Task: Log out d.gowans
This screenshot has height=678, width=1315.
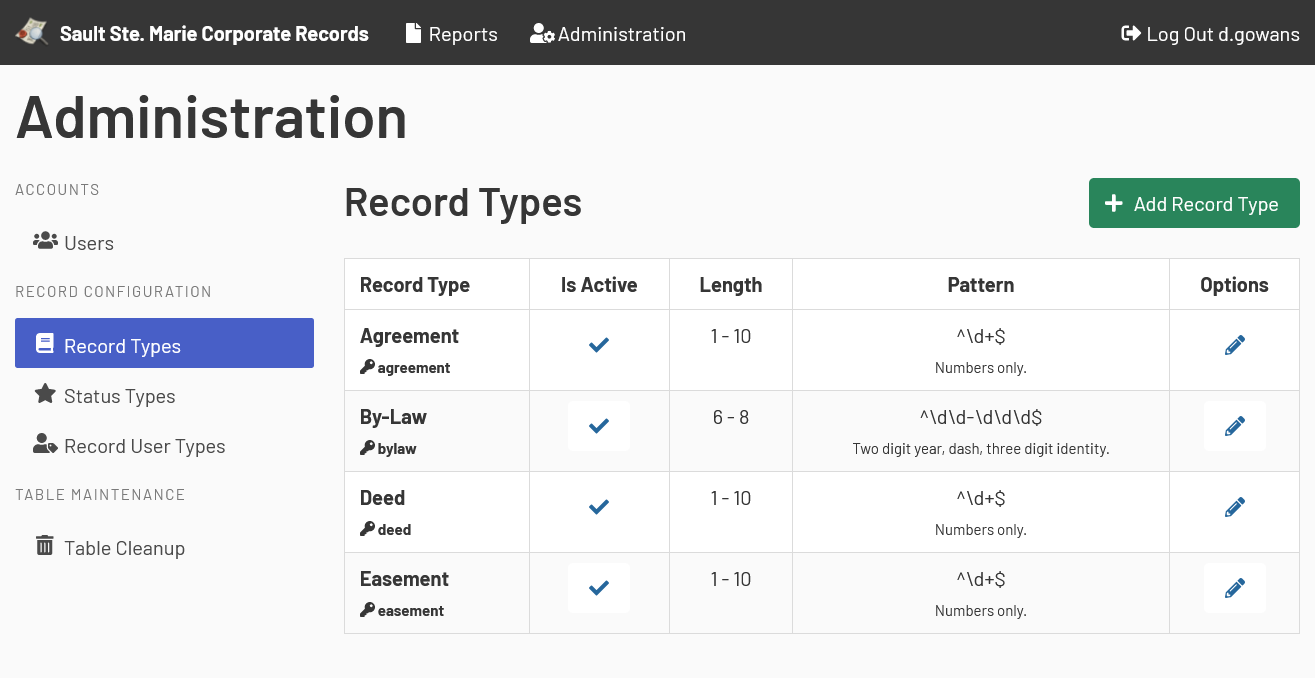Action: coord(1210,34)
